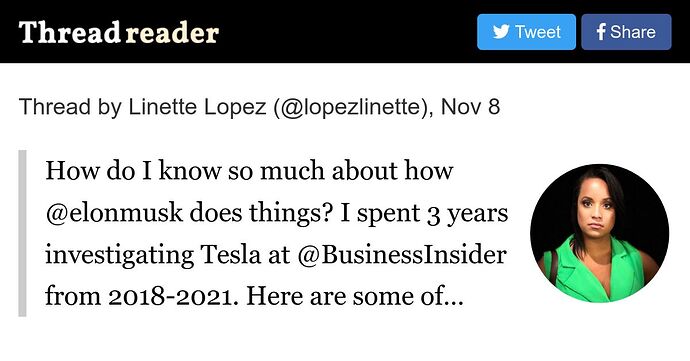The height and width of the screenshot is (361, 690).
Task: Click the "2018-2021" date range text
Action: (x=170, y=297)
